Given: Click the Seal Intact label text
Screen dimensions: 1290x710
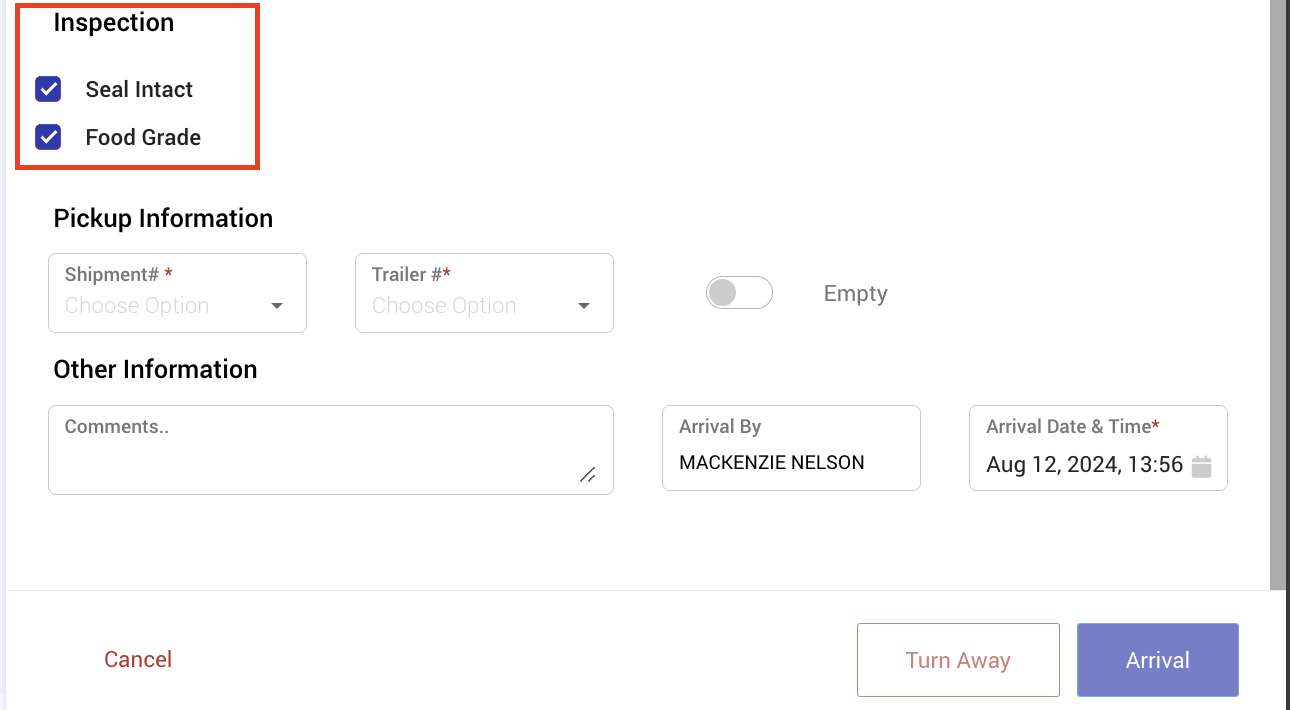Looking at the screenshot, I should coord(139,89).
